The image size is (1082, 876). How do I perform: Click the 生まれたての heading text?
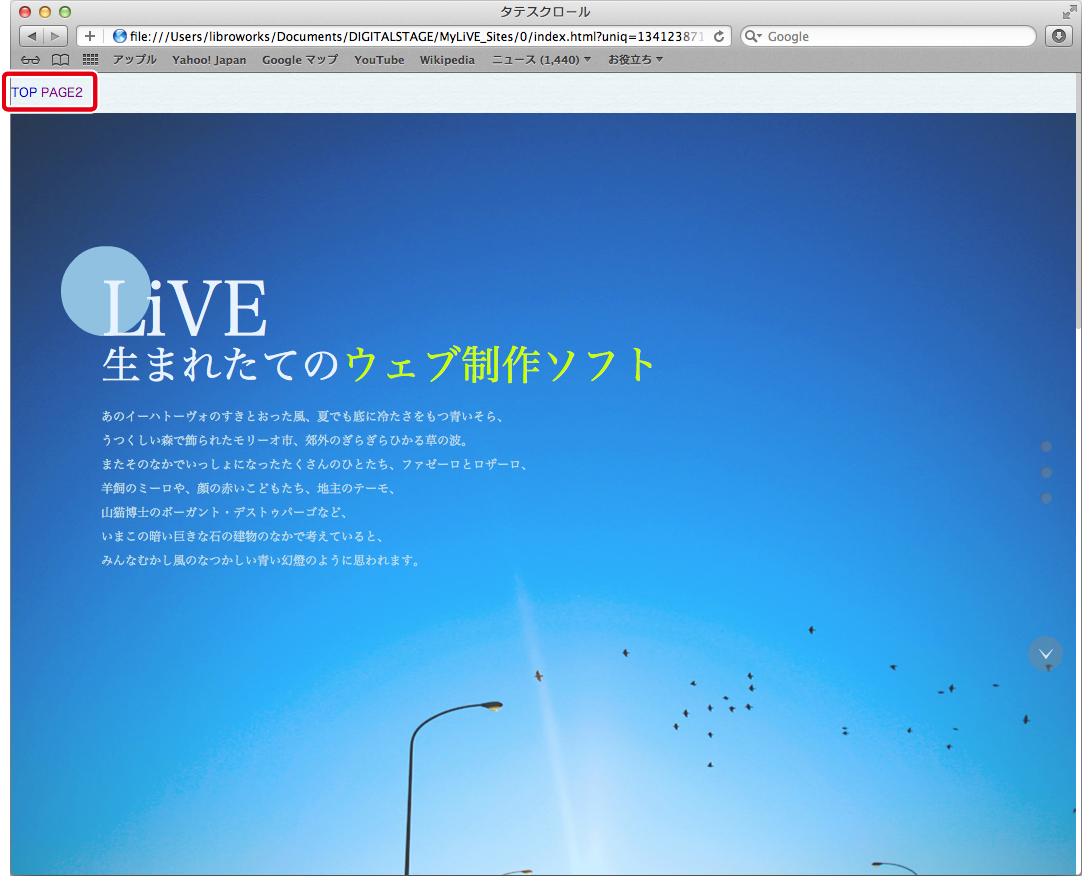(221, 364)
